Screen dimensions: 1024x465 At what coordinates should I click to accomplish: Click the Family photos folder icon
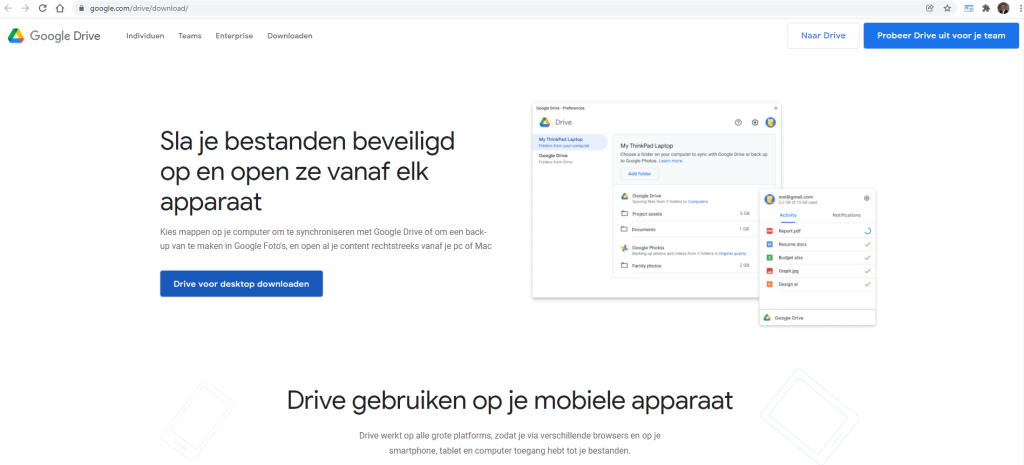(624, 265)
